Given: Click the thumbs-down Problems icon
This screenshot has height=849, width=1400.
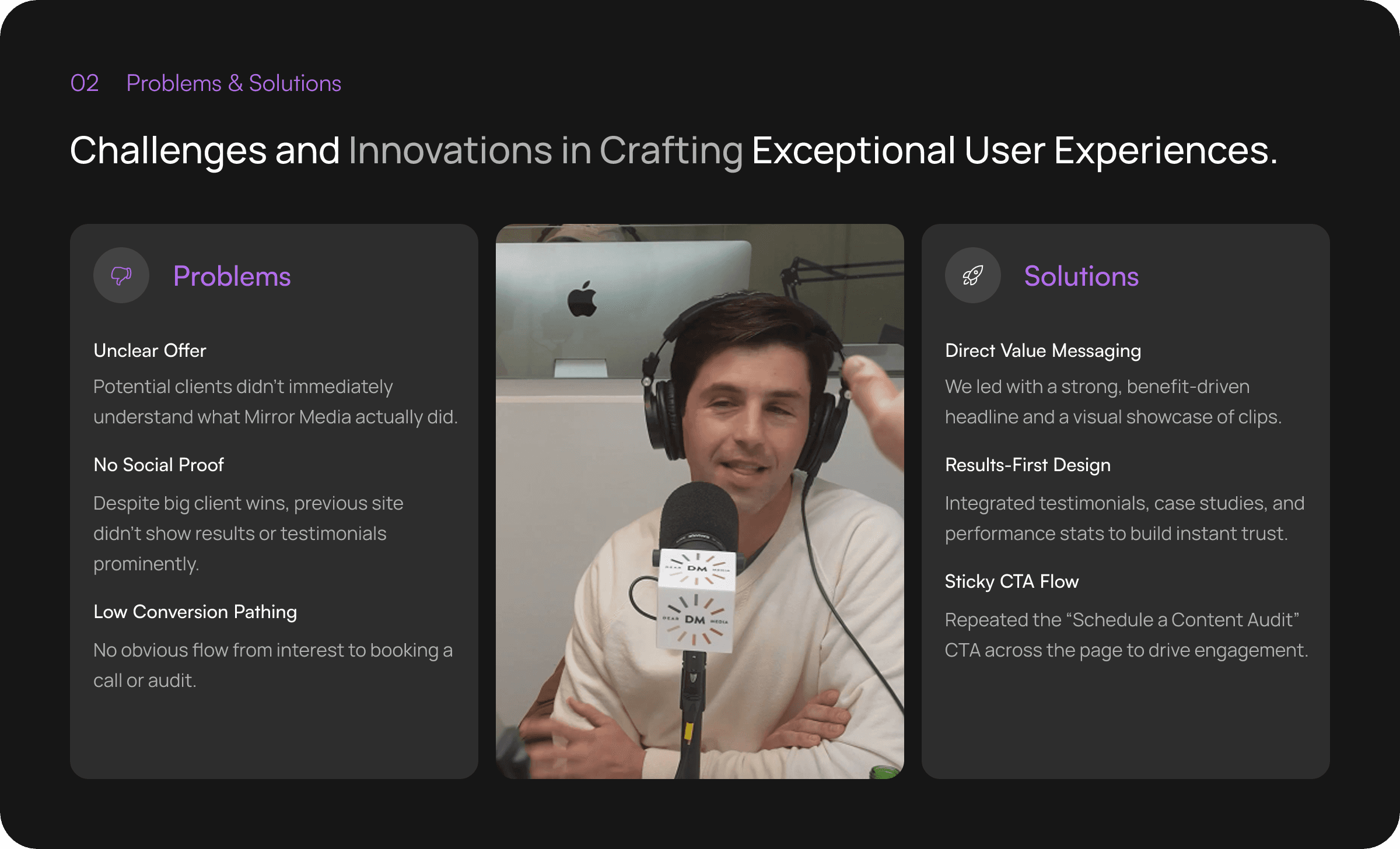Looking at the screenshot, I should click(x=121, y=275).
